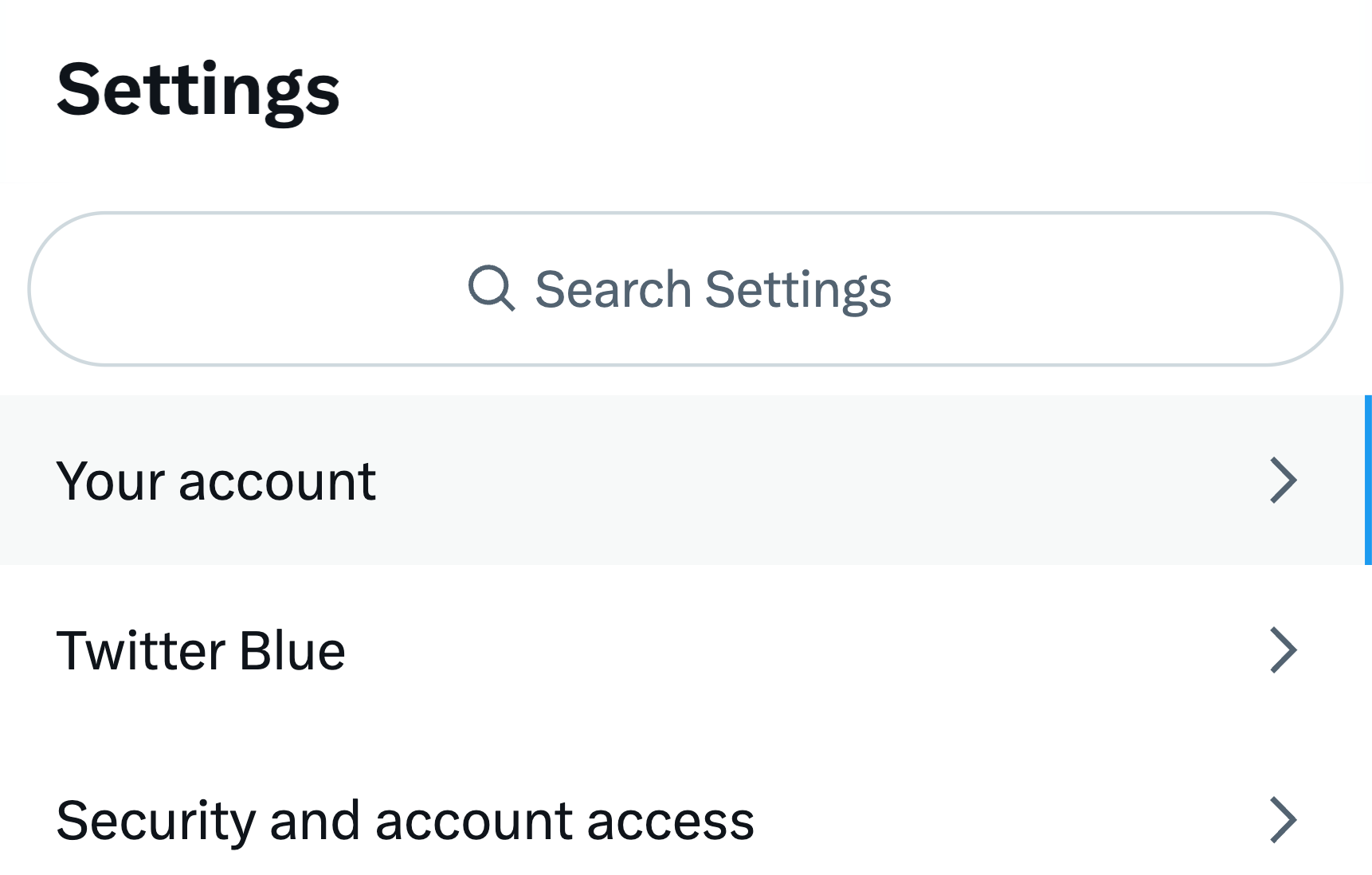Click the Your account label text
Image resolution: width=1372 pixels, height=875 pixels.
click(216, 481)
